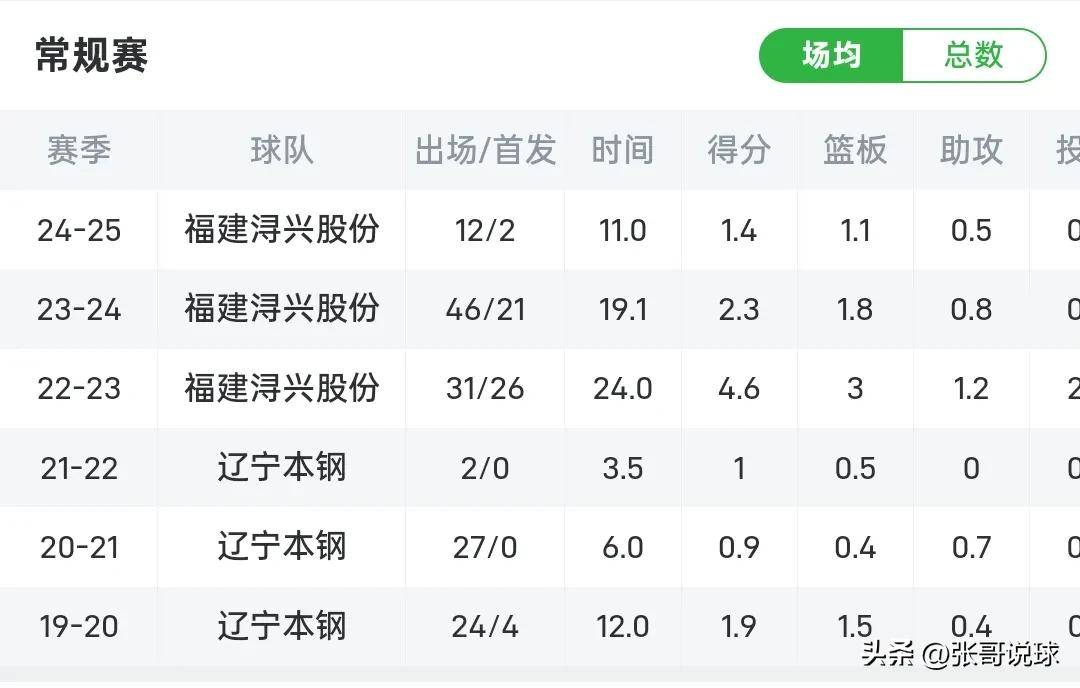The height and width of the screenshot is (688, 1080).
Task: Click the 球队 column header
Action: click(x=281, y=150)
